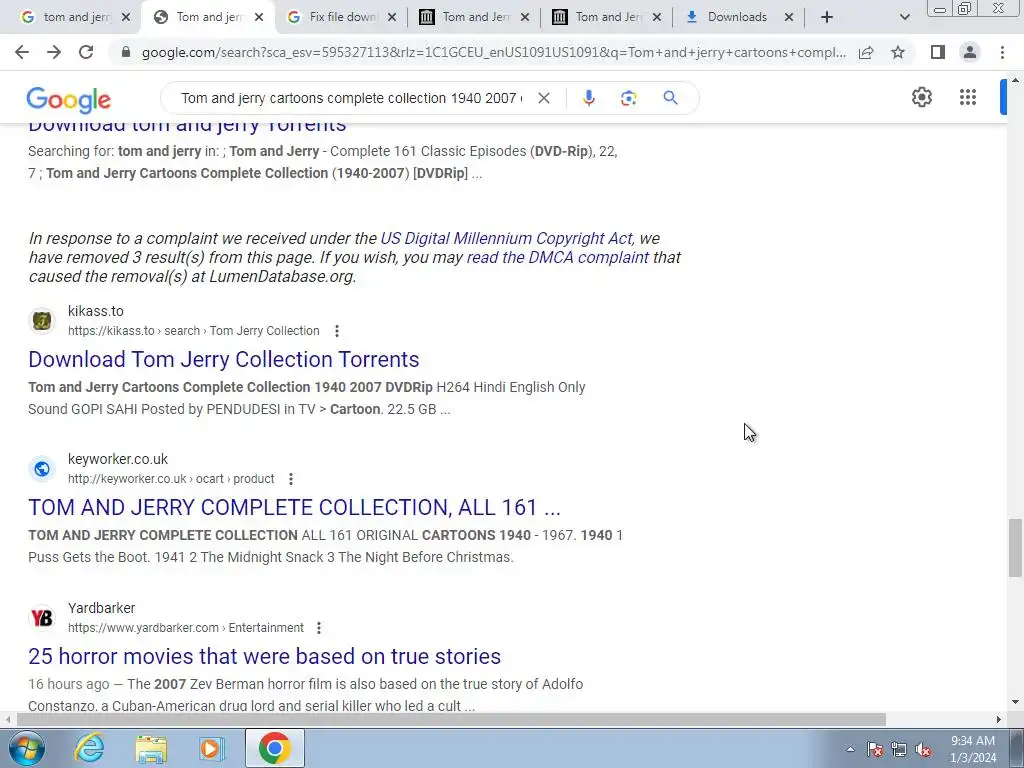1024x768 pixels.
Task: Open 'TOM AND JERRY COMPLETE COLLECTION, ALL 161' result
Action: (295, 507)
